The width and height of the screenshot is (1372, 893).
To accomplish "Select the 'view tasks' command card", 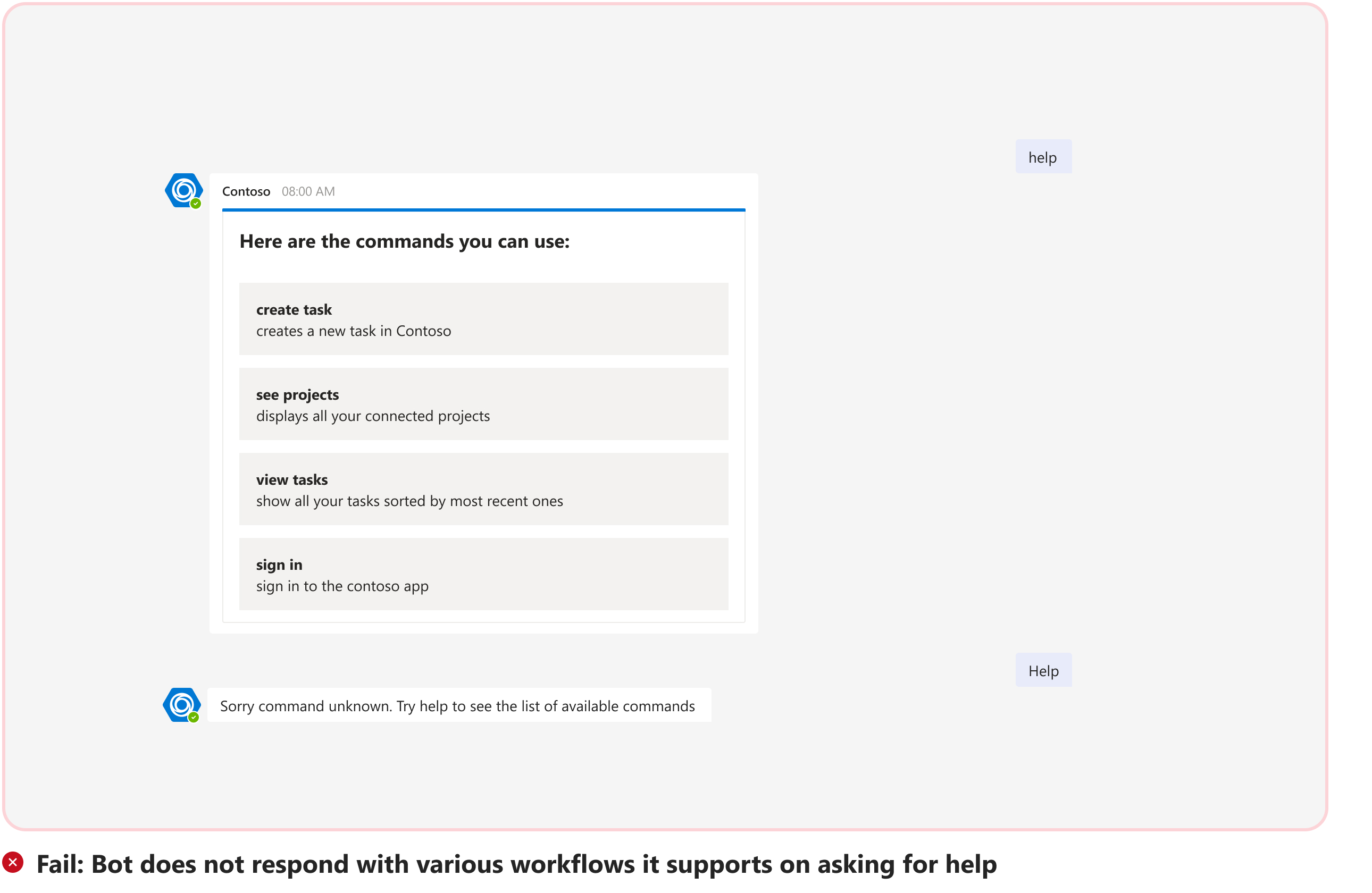I will tap(484, 489).
